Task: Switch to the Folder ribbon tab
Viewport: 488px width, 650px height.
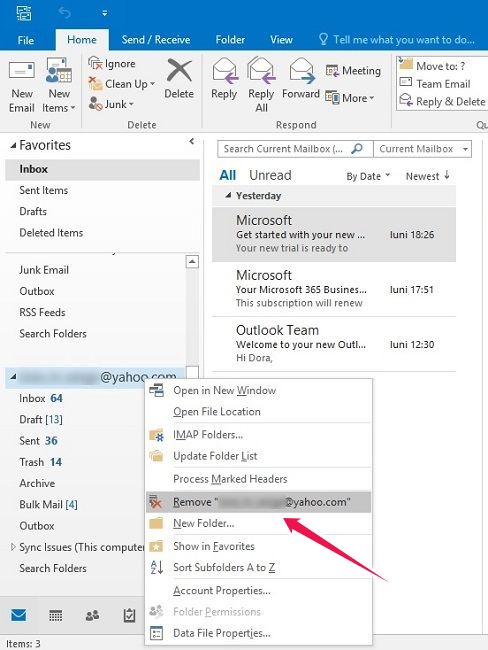Action: 230,39
